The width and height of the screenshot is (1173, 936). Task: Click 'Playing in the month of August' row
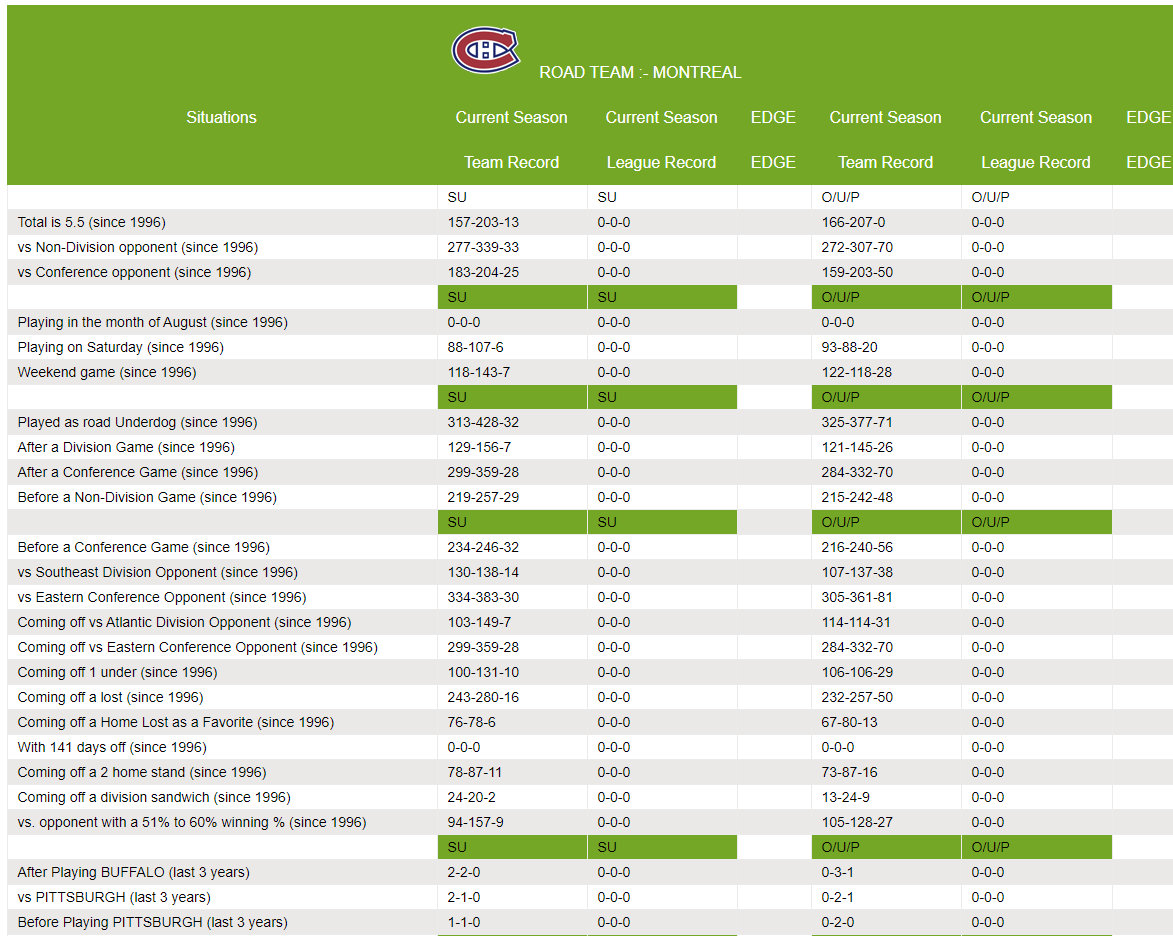pos(589,322)
